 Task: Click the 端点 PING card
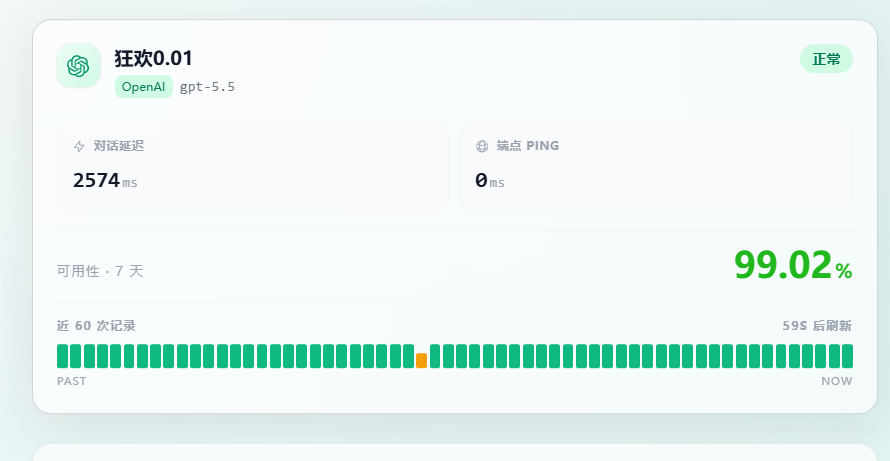tap(656, 167)
